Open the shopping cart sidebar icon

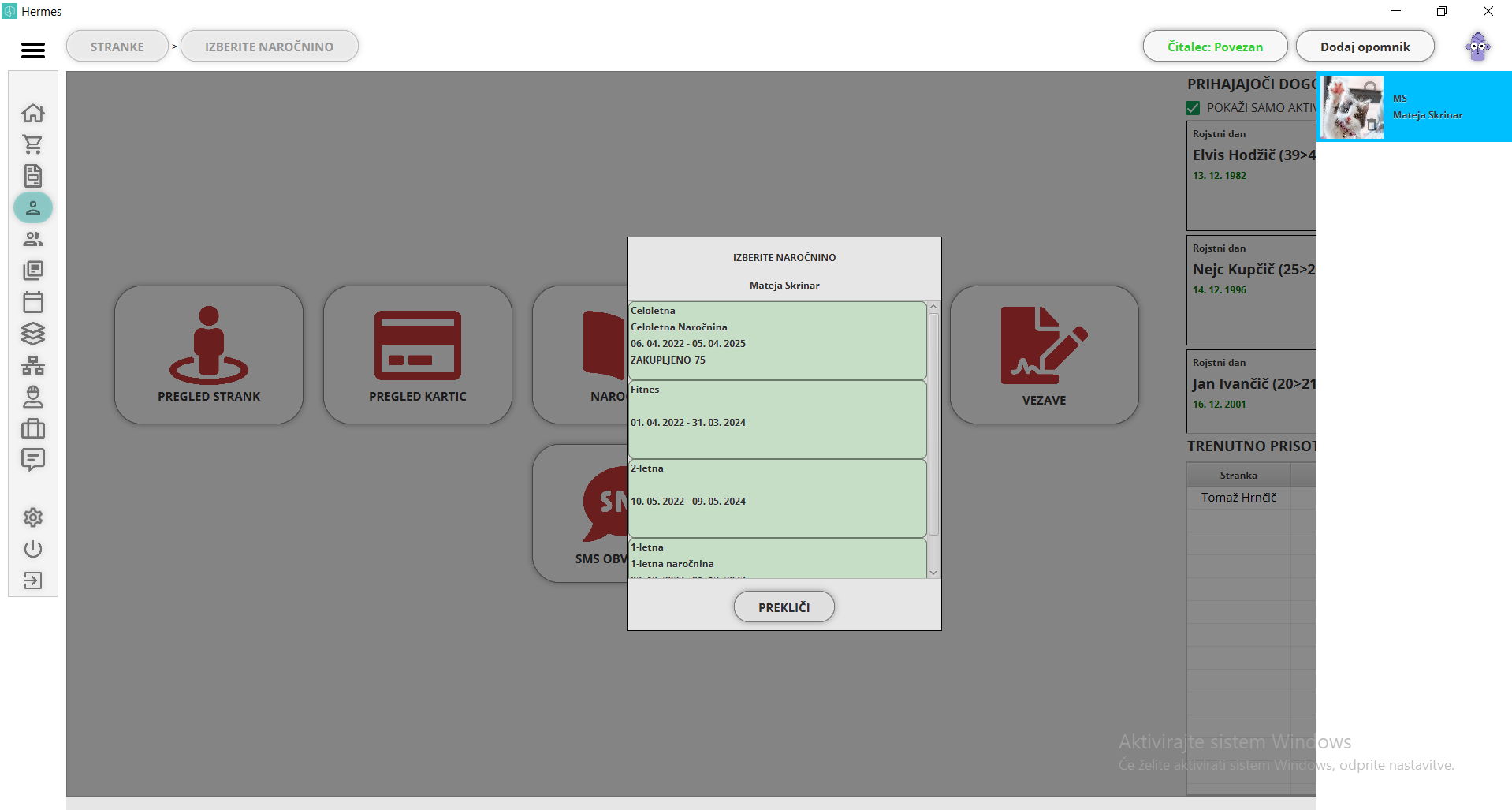(x=33, y=144)
